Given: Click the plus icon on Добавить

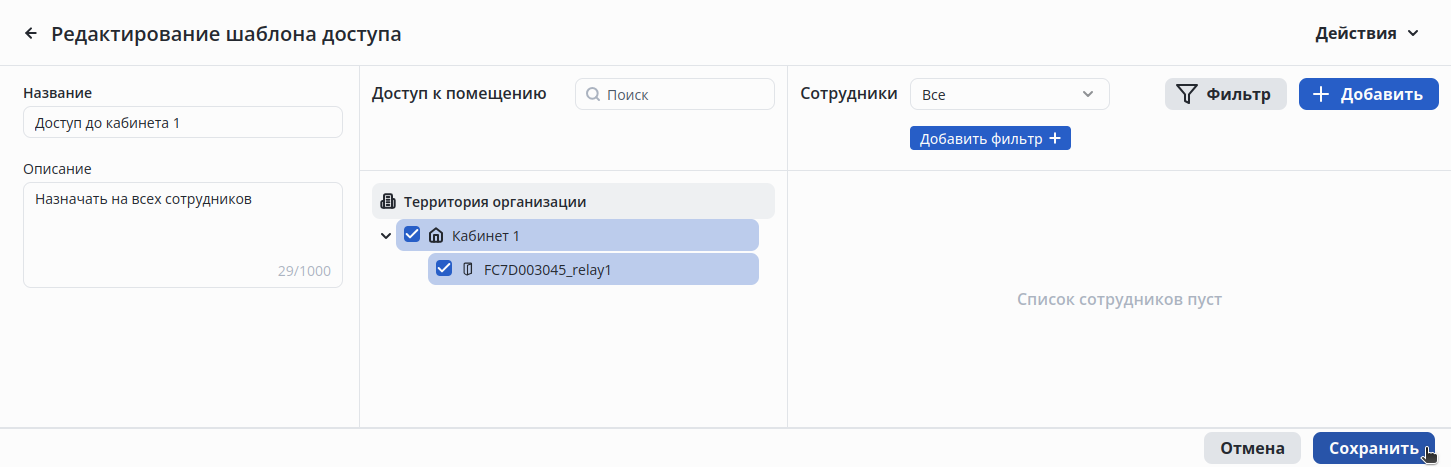Looking at the screenshot, I should pyautogui.click(x=1321, y=95).
